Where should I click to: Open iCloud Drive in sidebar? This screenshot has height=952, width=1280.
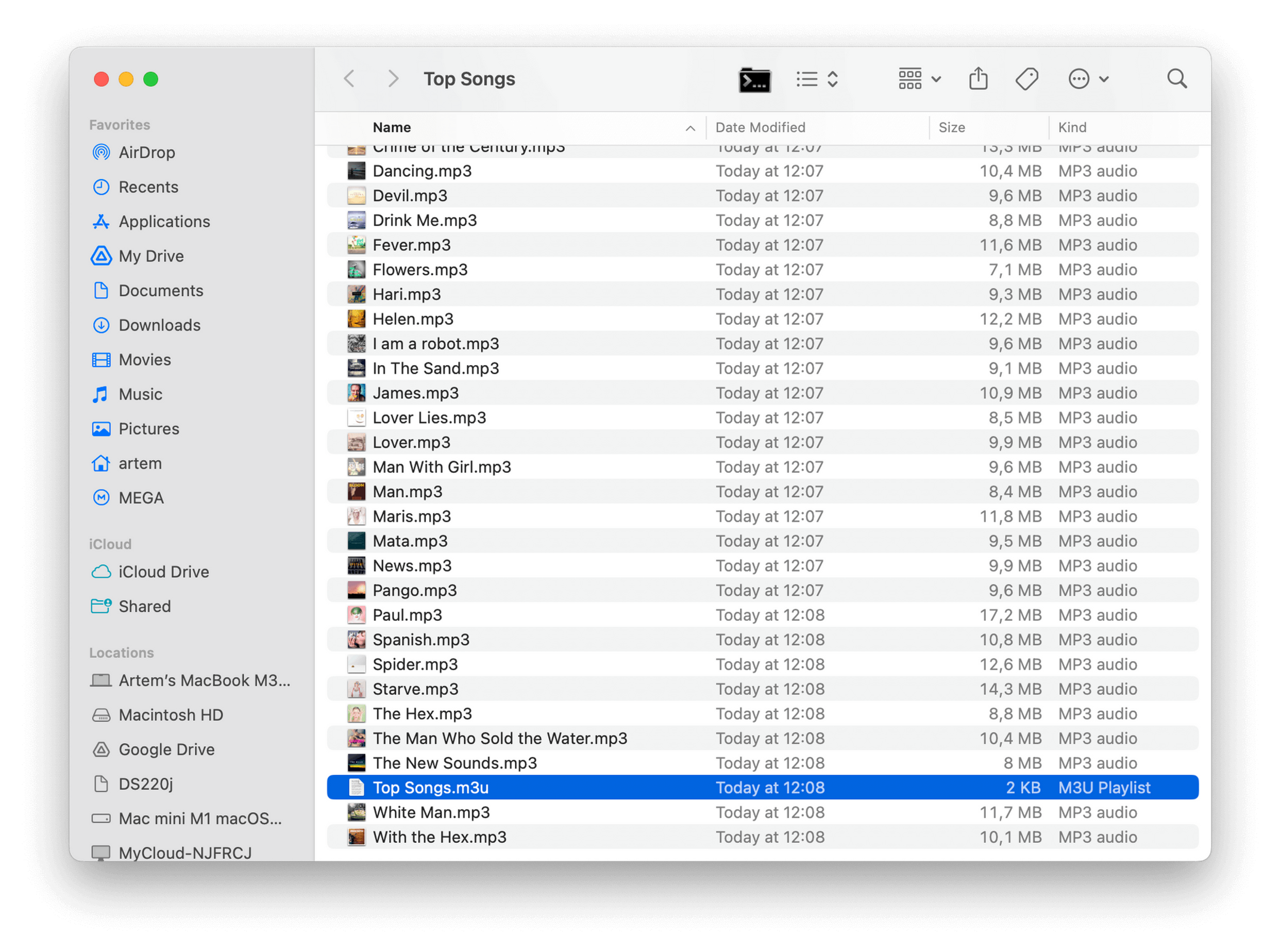(x=163, y=572)
